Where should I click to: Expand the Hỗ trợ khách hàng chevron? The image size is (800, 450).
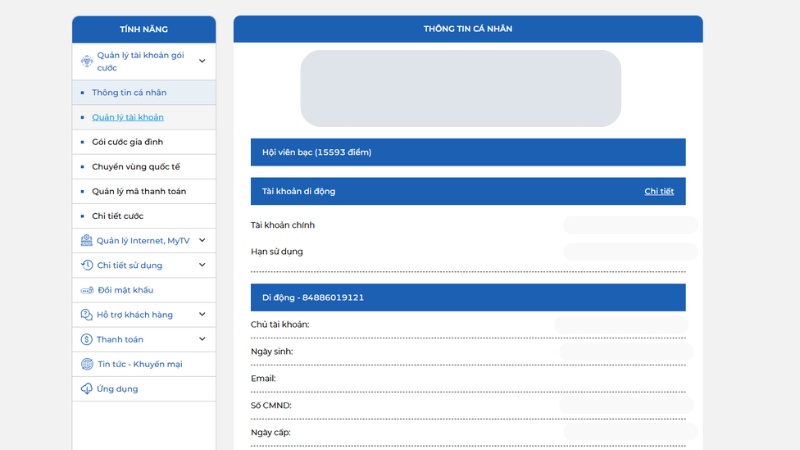tap(202, 315)
